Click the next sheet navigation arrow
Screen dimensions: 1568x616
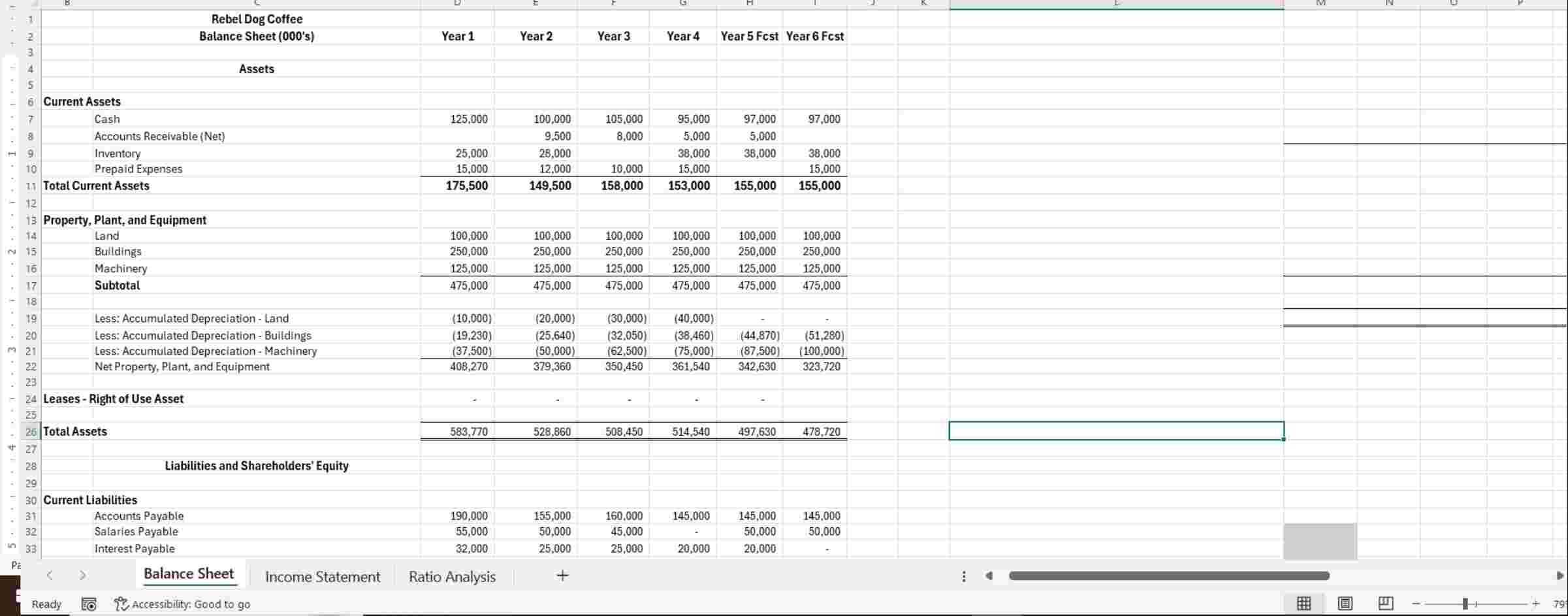pos(83,575)
